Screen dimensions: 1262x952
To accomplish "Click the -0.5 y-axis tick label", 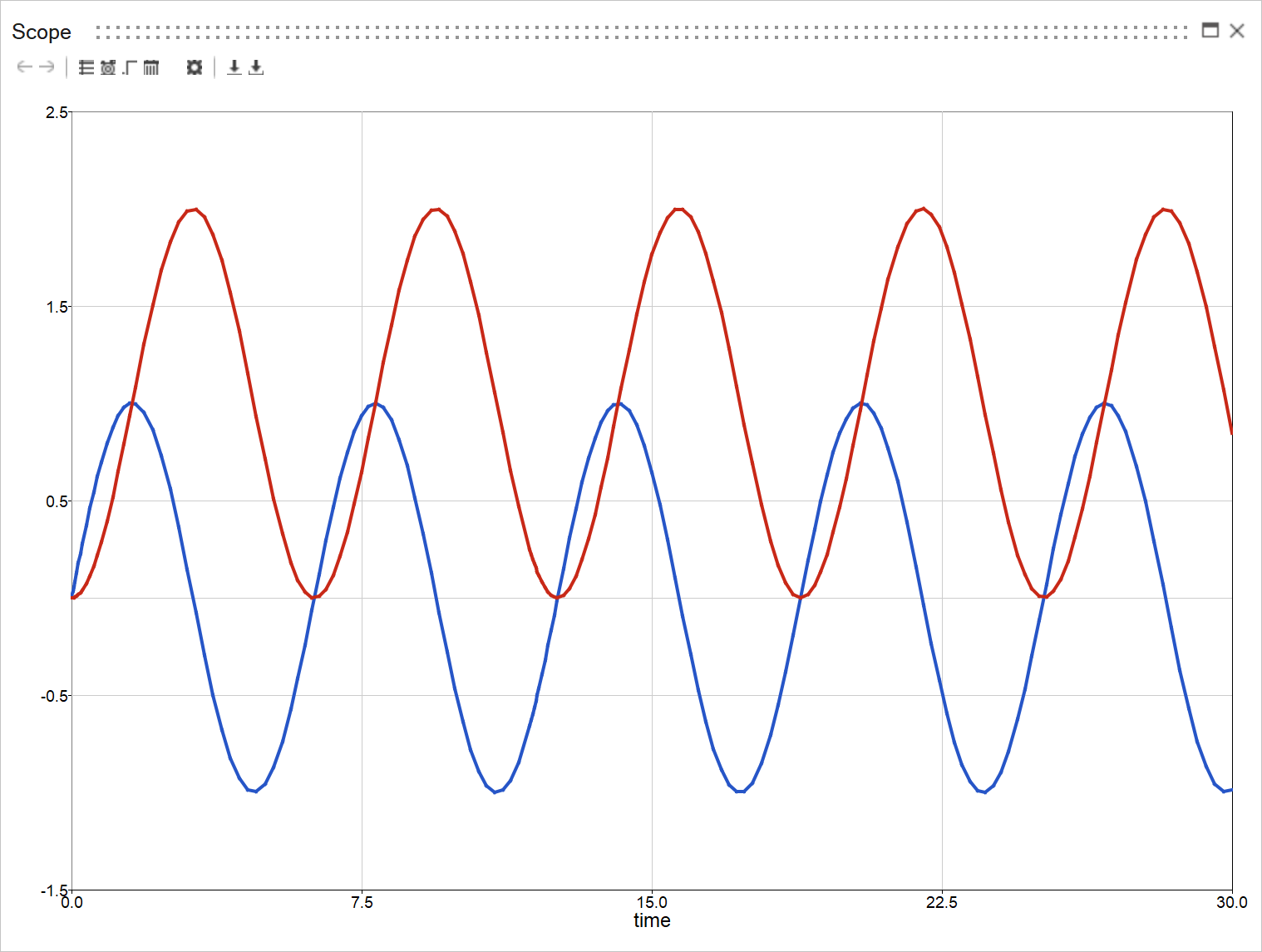I will 55,696.
